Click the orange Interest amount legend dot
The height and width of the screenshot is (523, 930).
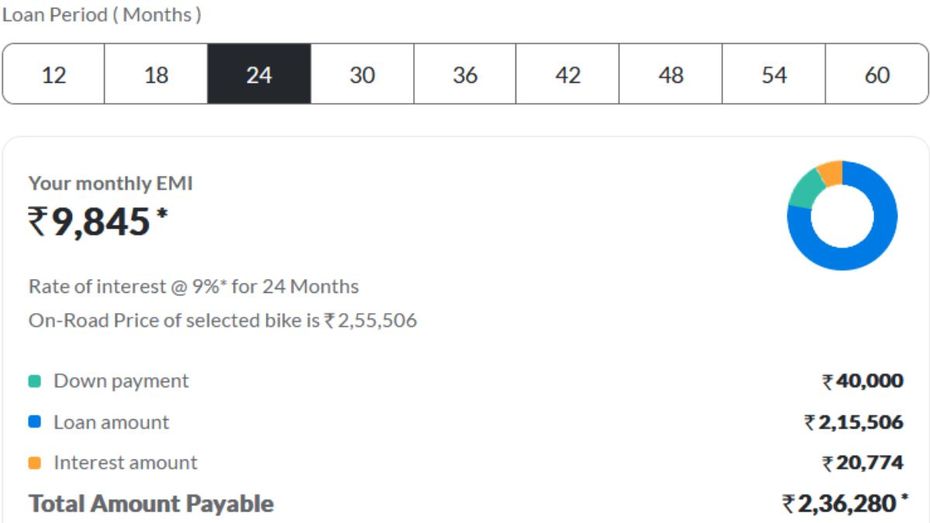(34, 463)
